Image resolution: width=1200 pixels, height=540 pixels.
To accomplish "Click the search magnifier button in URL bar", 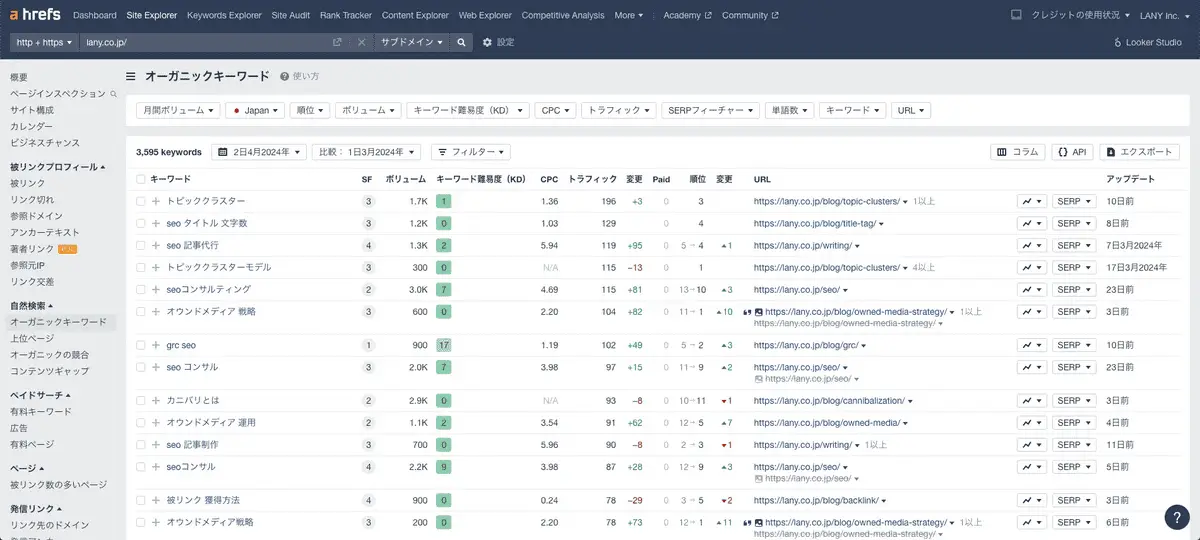I will 461,43.
